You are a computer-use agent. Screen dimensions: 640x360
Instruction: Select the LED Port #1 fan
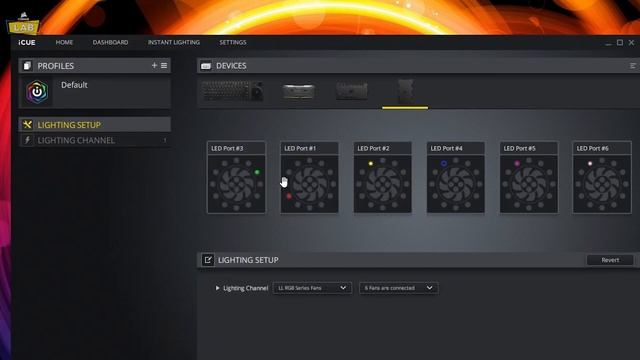point(309,178)
